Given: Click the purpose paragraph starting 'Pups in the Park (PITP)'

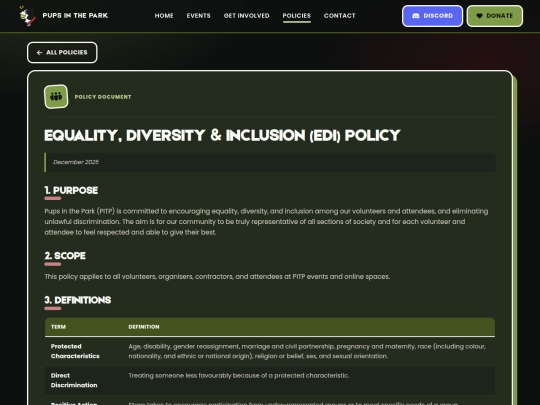Looking at the screenshot, I should (x=266, y=222).
